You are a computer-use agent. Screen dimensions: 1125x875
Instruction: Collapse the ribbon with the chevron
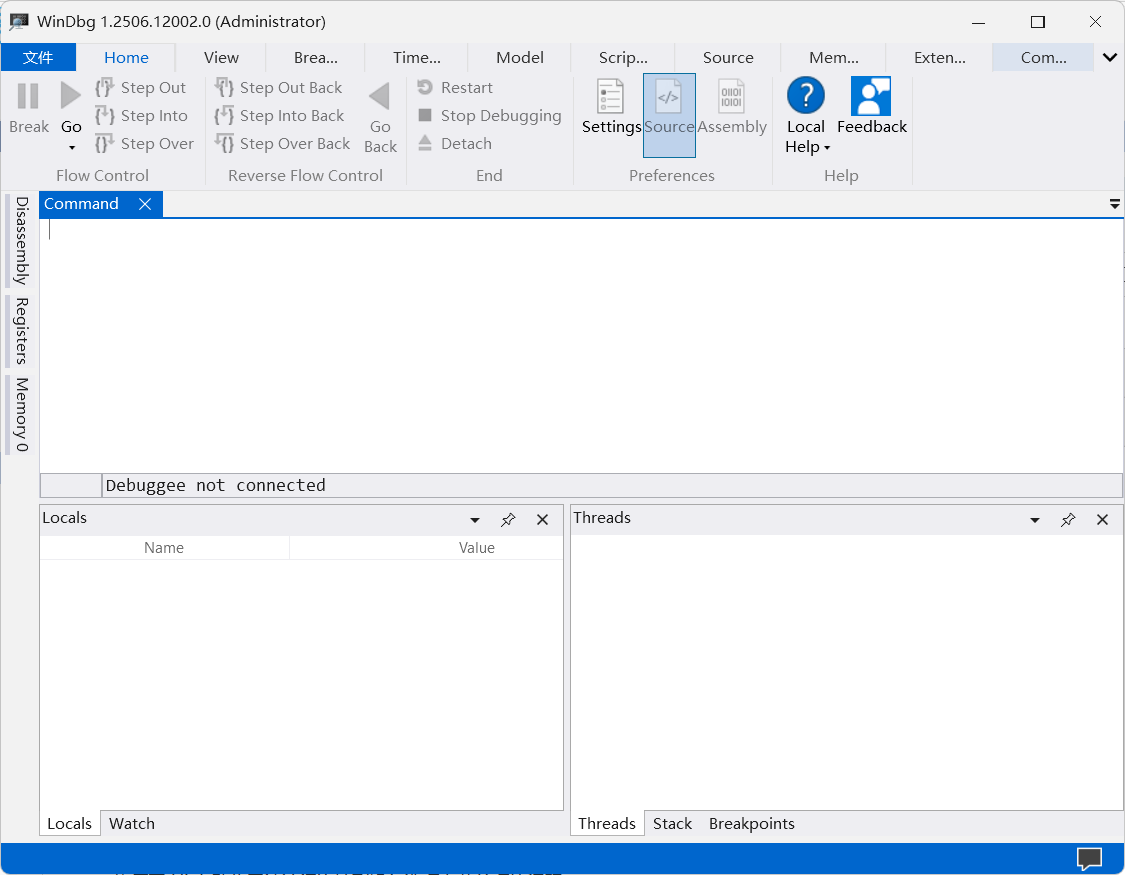1109,57
